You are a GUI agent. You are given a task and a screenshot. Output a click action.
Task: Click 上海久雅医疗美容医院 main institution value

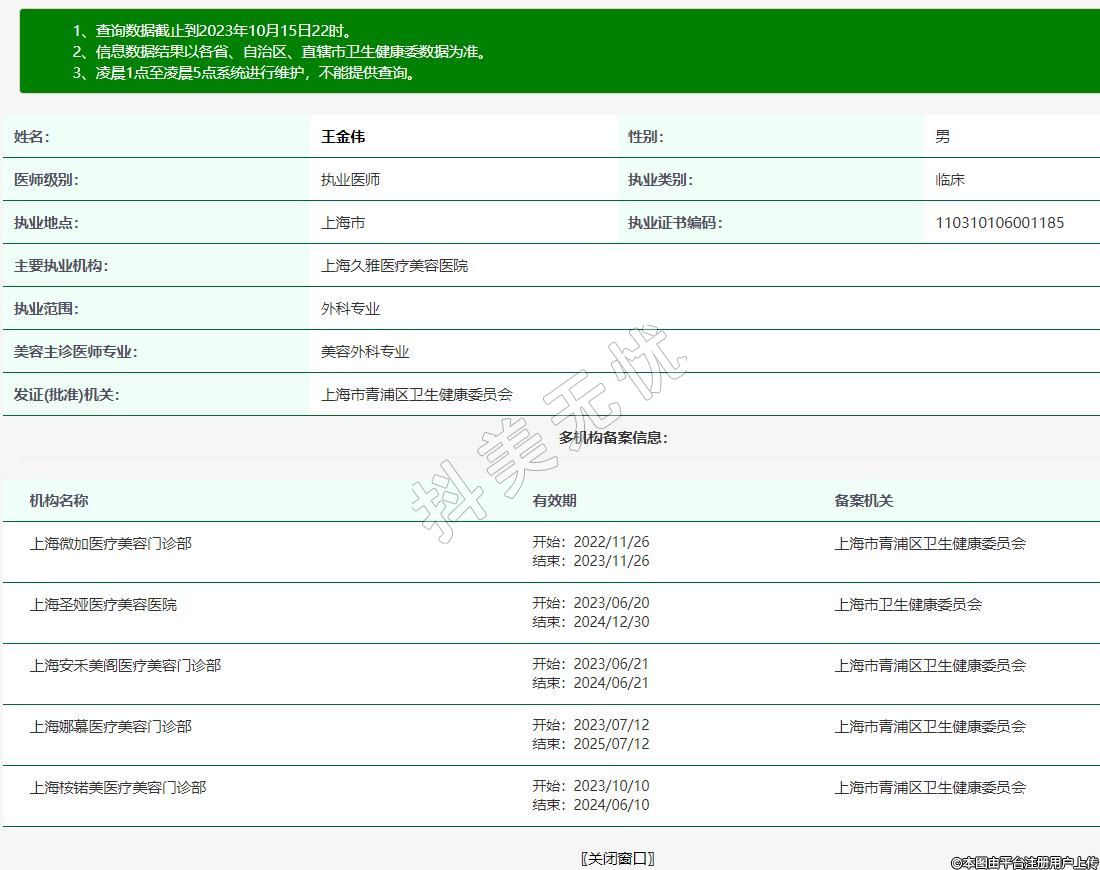point(394,266)
